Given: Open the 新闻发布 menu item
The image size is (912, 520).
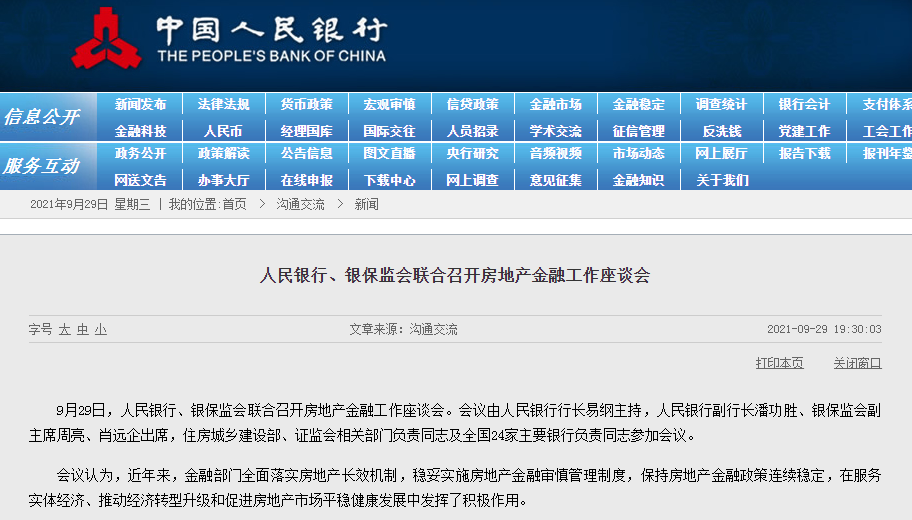Looking at the screenshot, I should [x=141, y=105].
